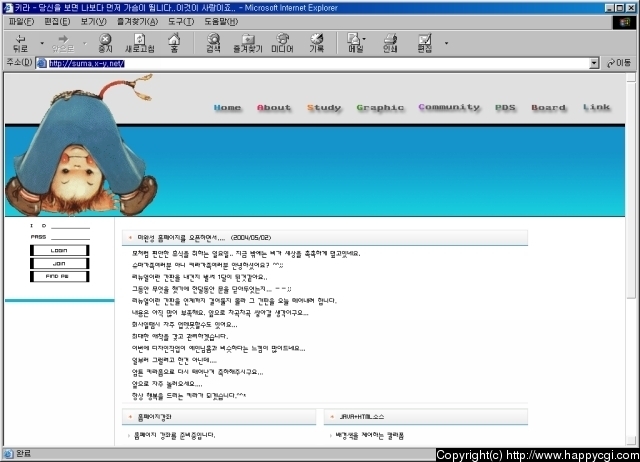Screen dimensions: 640x462
Task: Open the View (보기) menu
Action: pyautogui.click(x=93, y=22)
